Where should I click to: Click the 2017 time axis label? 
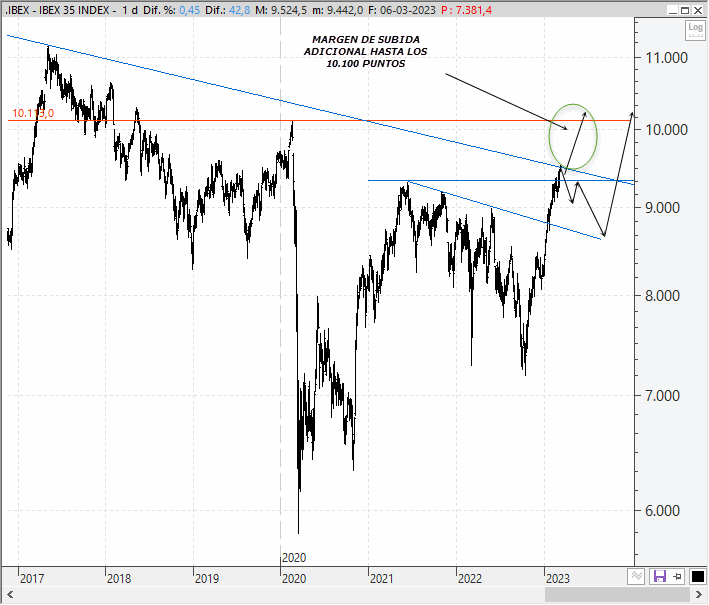click(x=32, y=579)
